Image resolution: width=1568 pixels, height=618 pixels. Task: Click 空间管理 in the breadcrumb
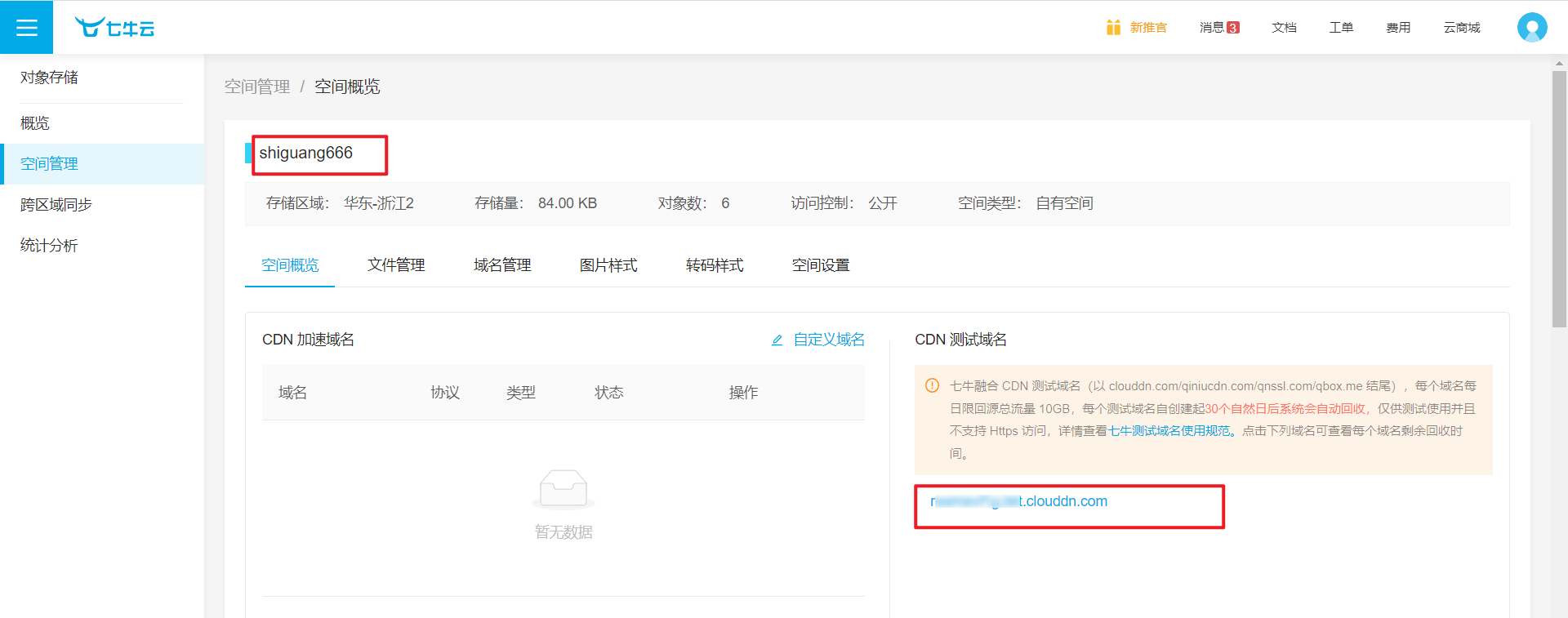pos(257,87)
